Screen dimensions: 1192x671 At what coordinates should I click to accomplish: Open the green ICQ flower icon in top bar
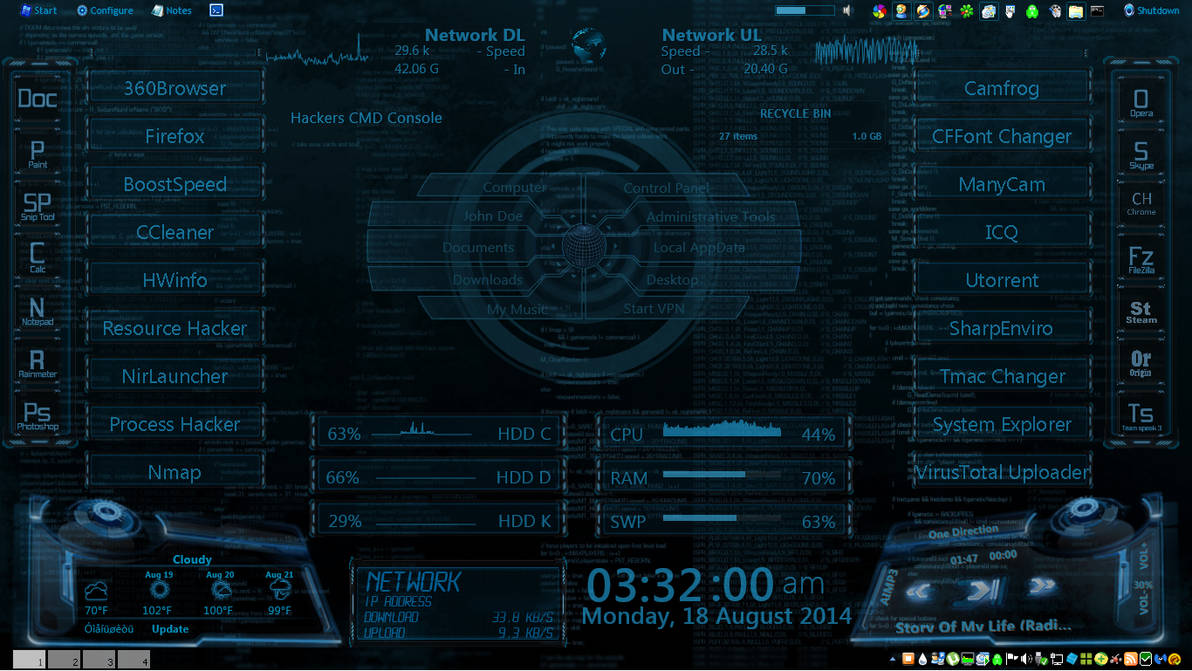pyautogui.click(x=966, y=11)
